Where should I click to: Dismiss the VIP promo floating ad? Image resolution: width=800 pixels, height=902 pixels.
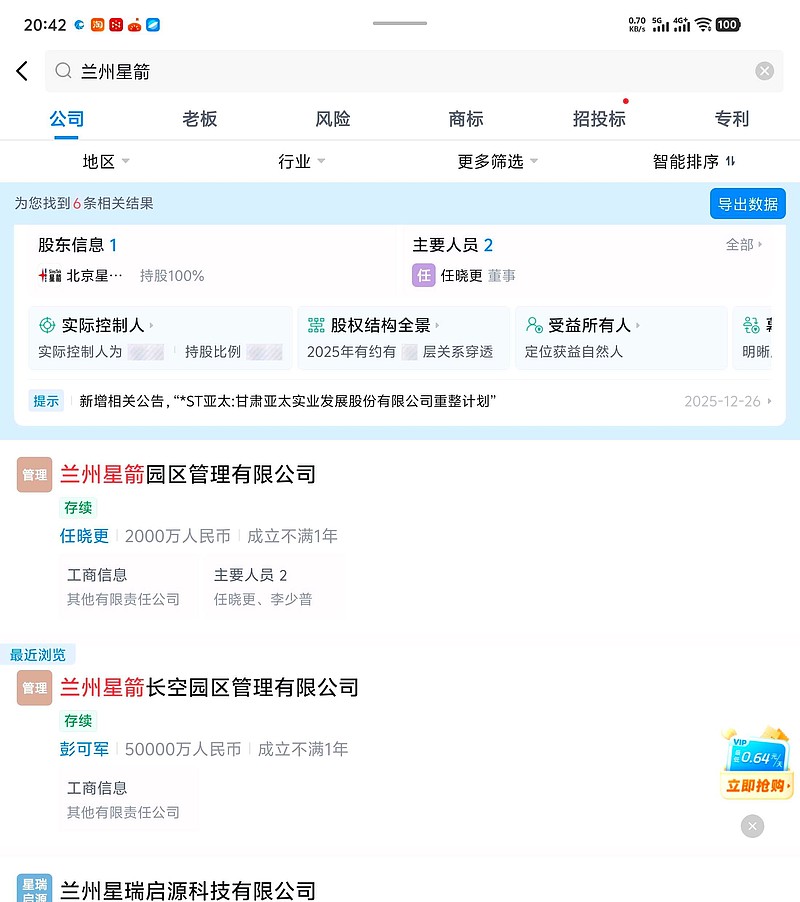point(752,826)
